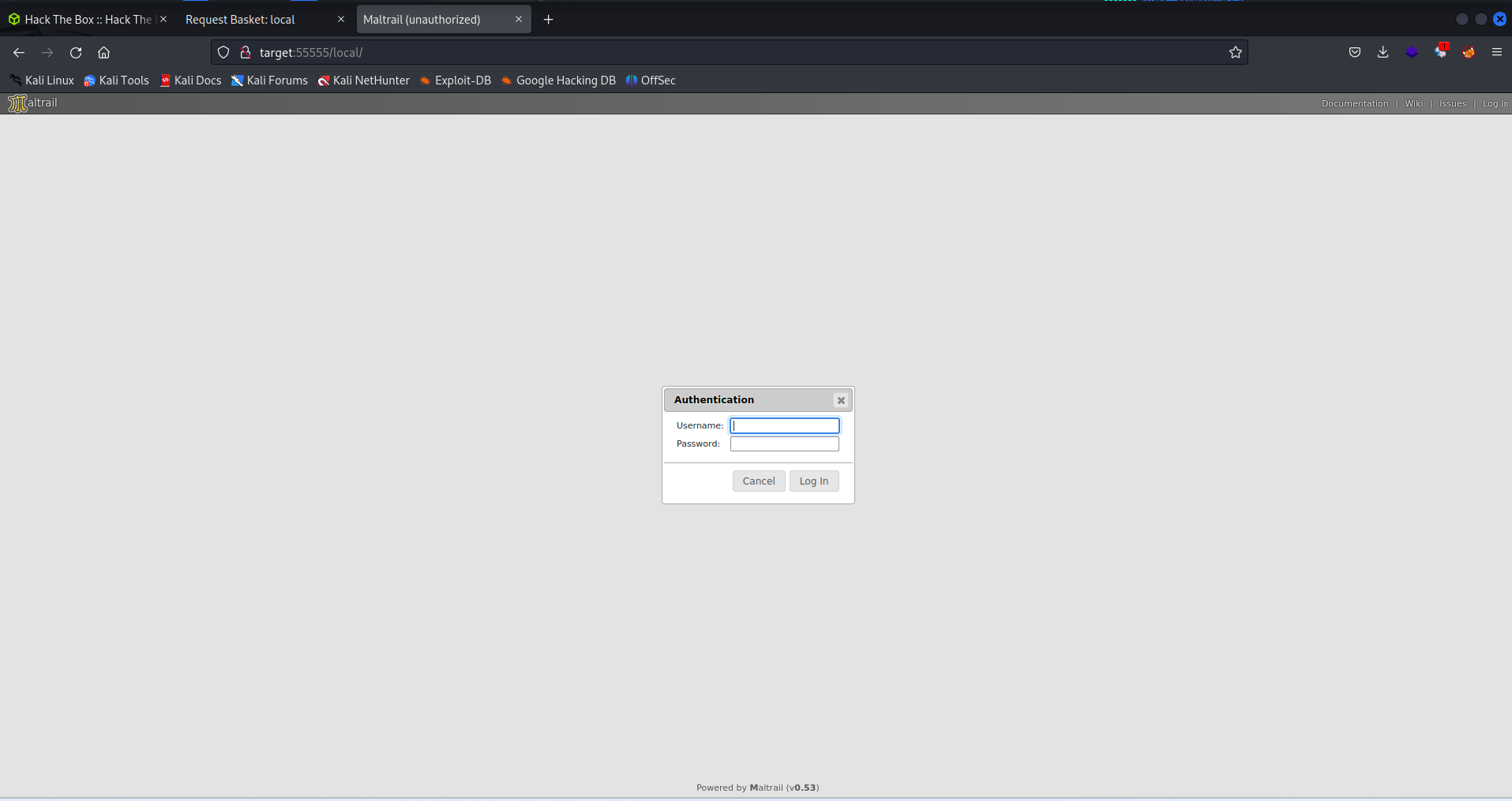Toggle the bookmark star in the address bar
The image size is (1512, 801).
pyautogui.click(x=1236, y=52)
